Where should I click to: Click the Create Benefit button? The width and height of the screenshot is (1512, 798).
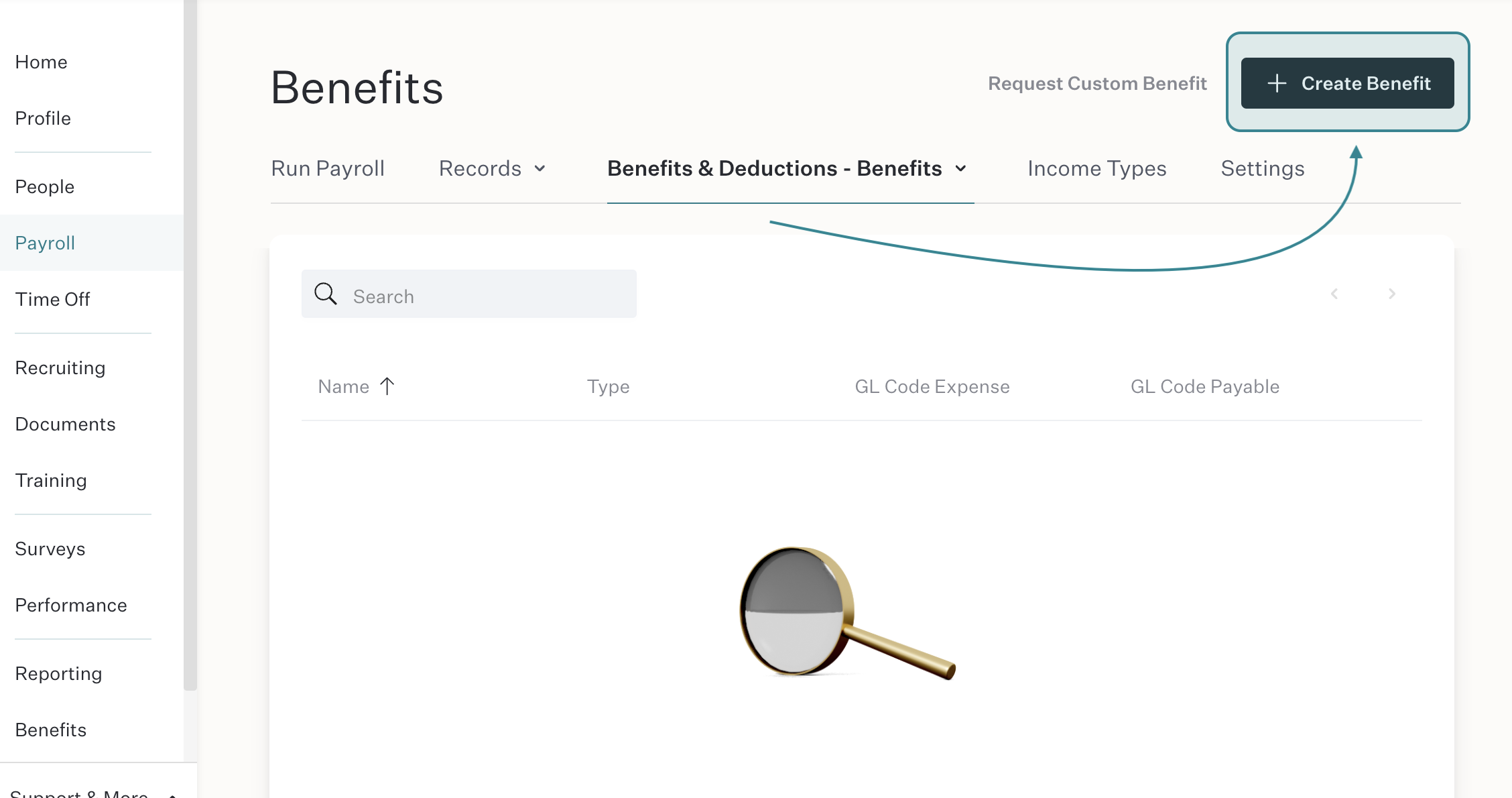pyautogui.click(x=1347, y=83)
